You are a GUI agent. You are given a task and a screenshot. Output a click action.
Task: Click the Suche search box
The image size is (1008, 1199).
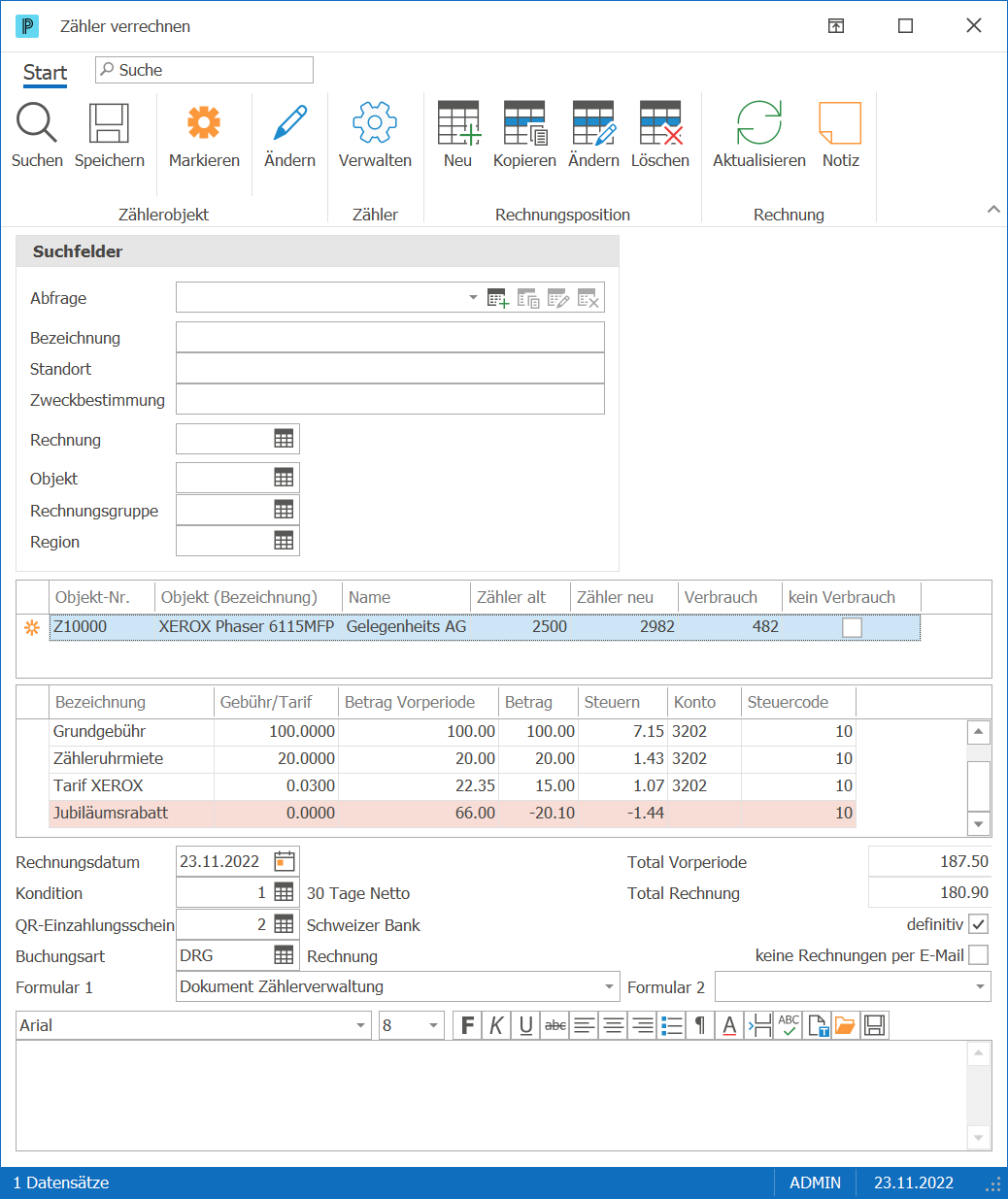coord(204,70)
